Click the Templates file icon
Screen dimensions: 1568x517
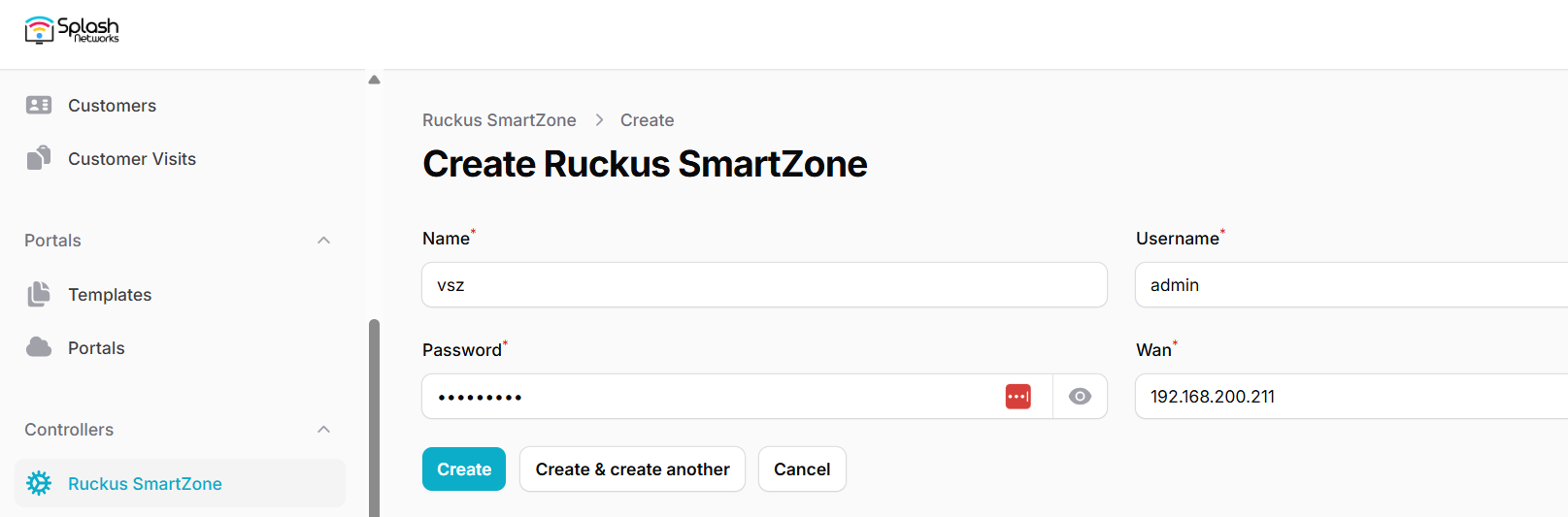coord(39,294)
